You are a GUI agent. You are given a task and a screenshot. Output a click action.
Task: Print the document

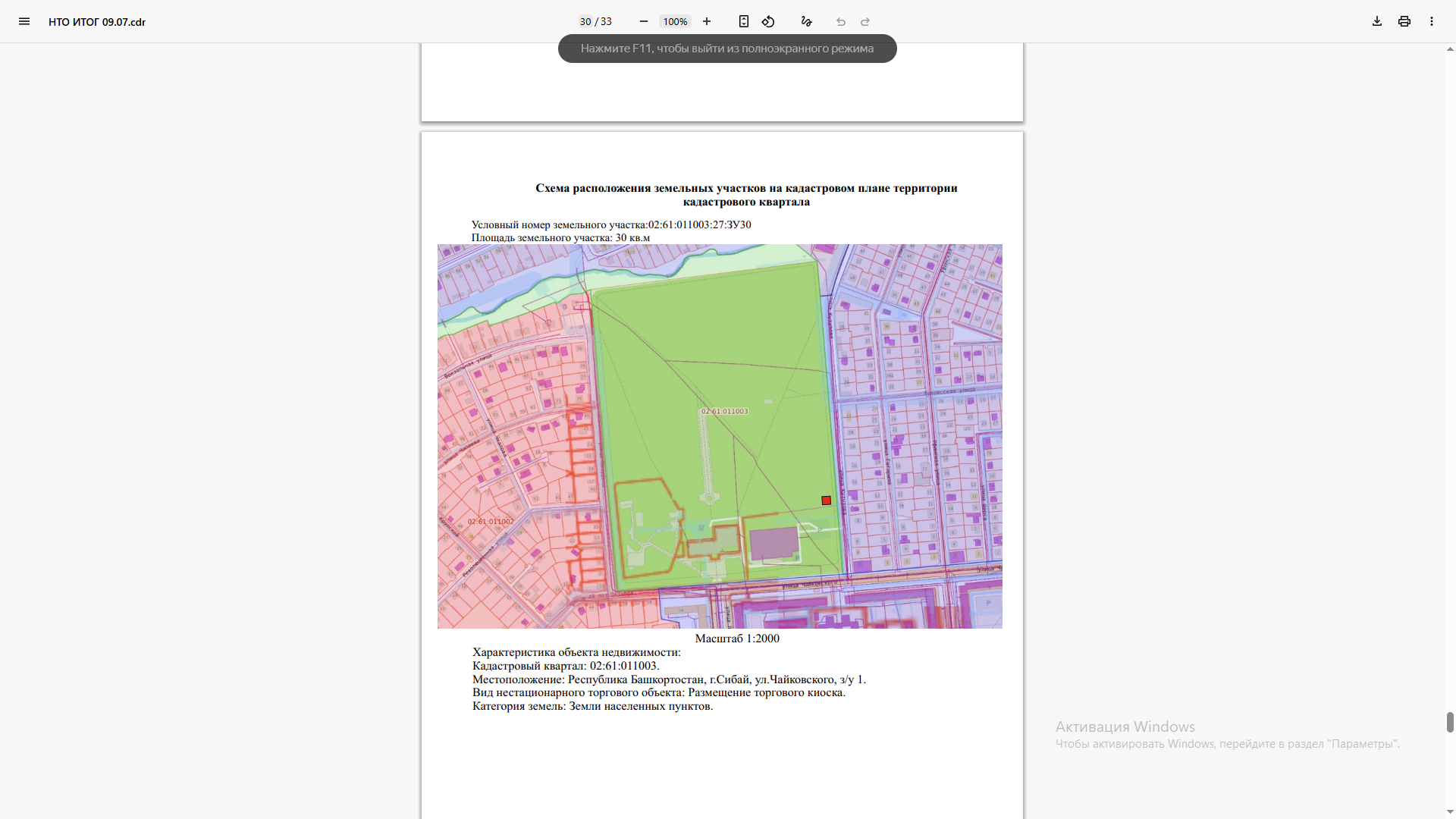tap(1404, 21)
